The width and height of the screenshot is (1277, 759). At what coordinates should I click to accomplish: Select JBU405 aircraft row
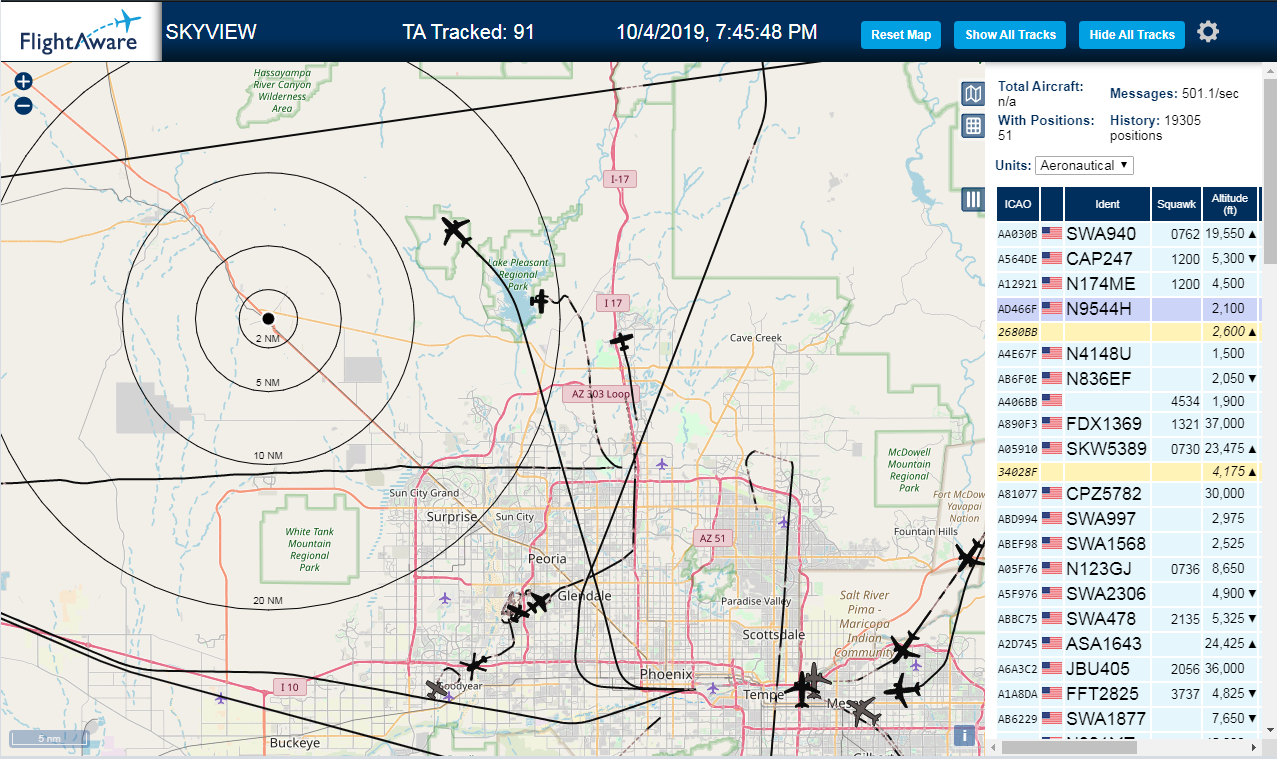pyautogui.click(x=1127, y=668)
